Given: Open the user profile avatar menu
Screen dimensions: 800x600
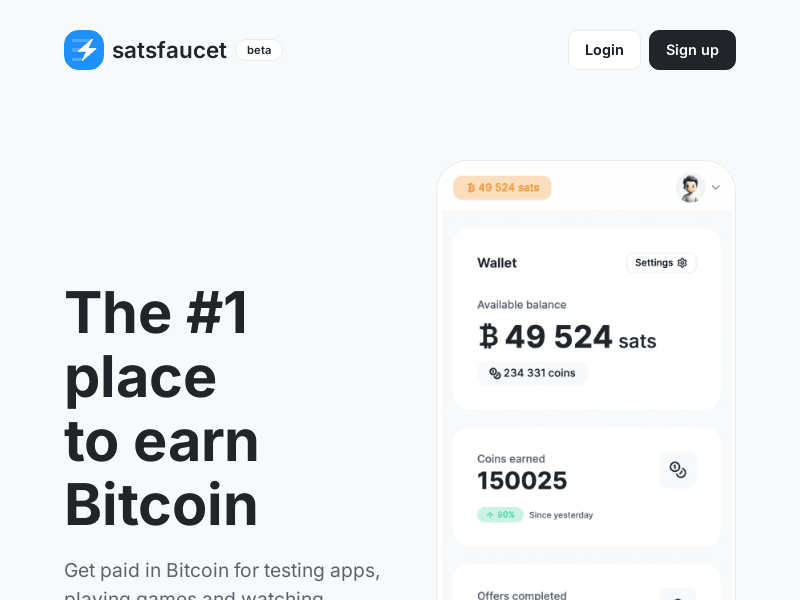Looking at the screenshot, I should (690, 188).
